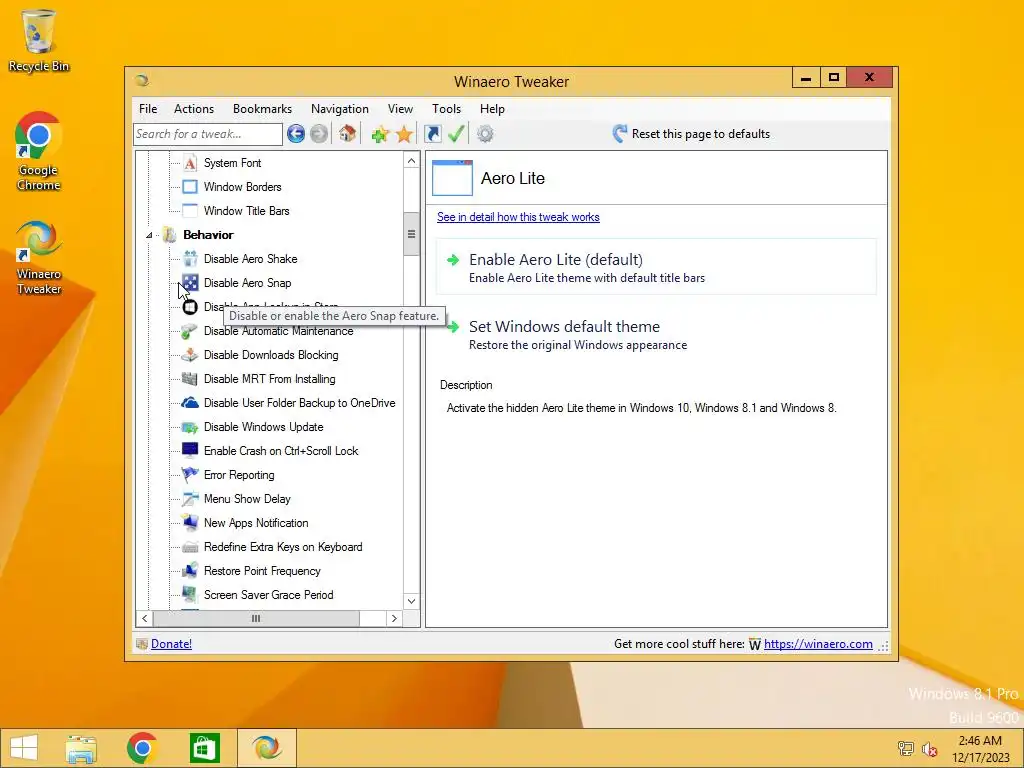Click the Window Title Bars icon

(x=190, y=211)
